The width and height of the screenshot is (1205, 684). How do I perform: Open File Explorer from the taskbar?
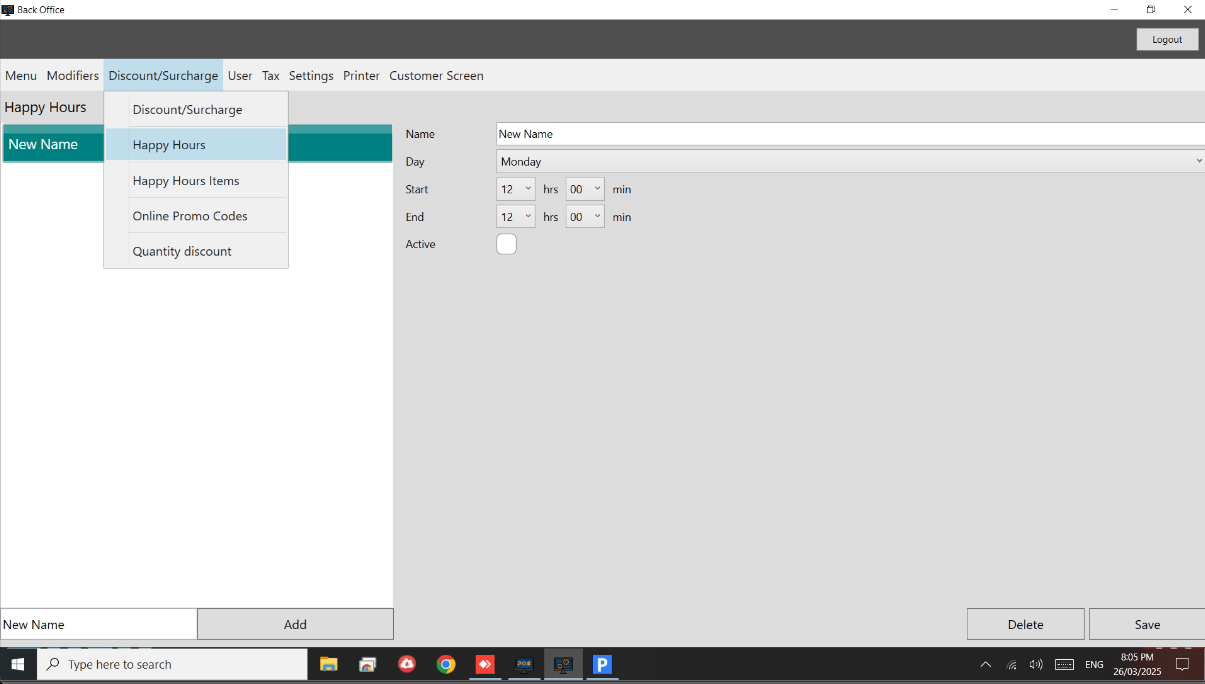328,664
